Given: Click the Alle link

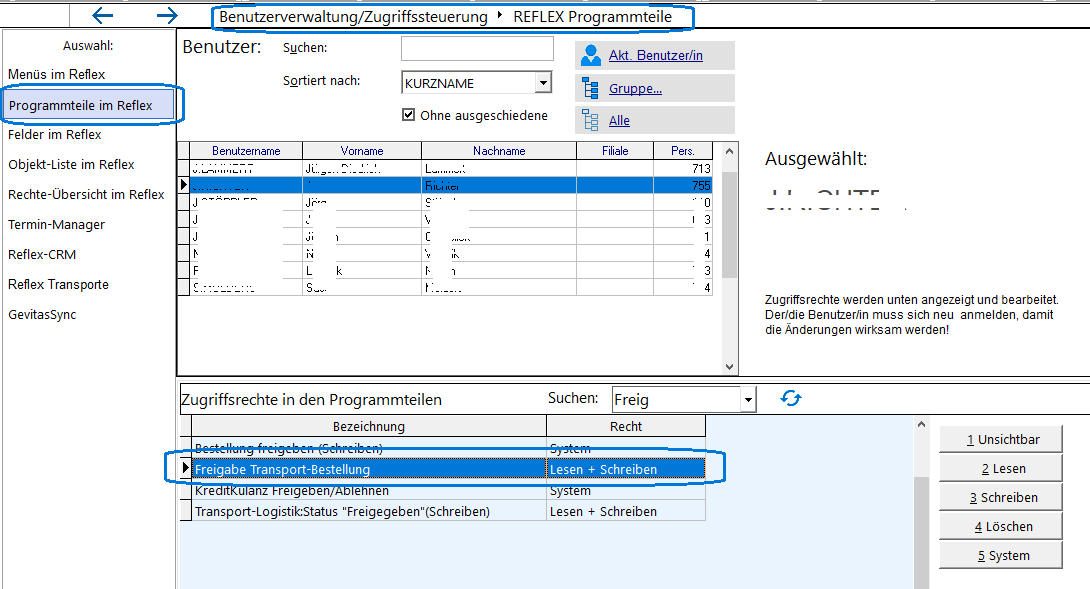Looking at the screenshot, I should point(619,120).
